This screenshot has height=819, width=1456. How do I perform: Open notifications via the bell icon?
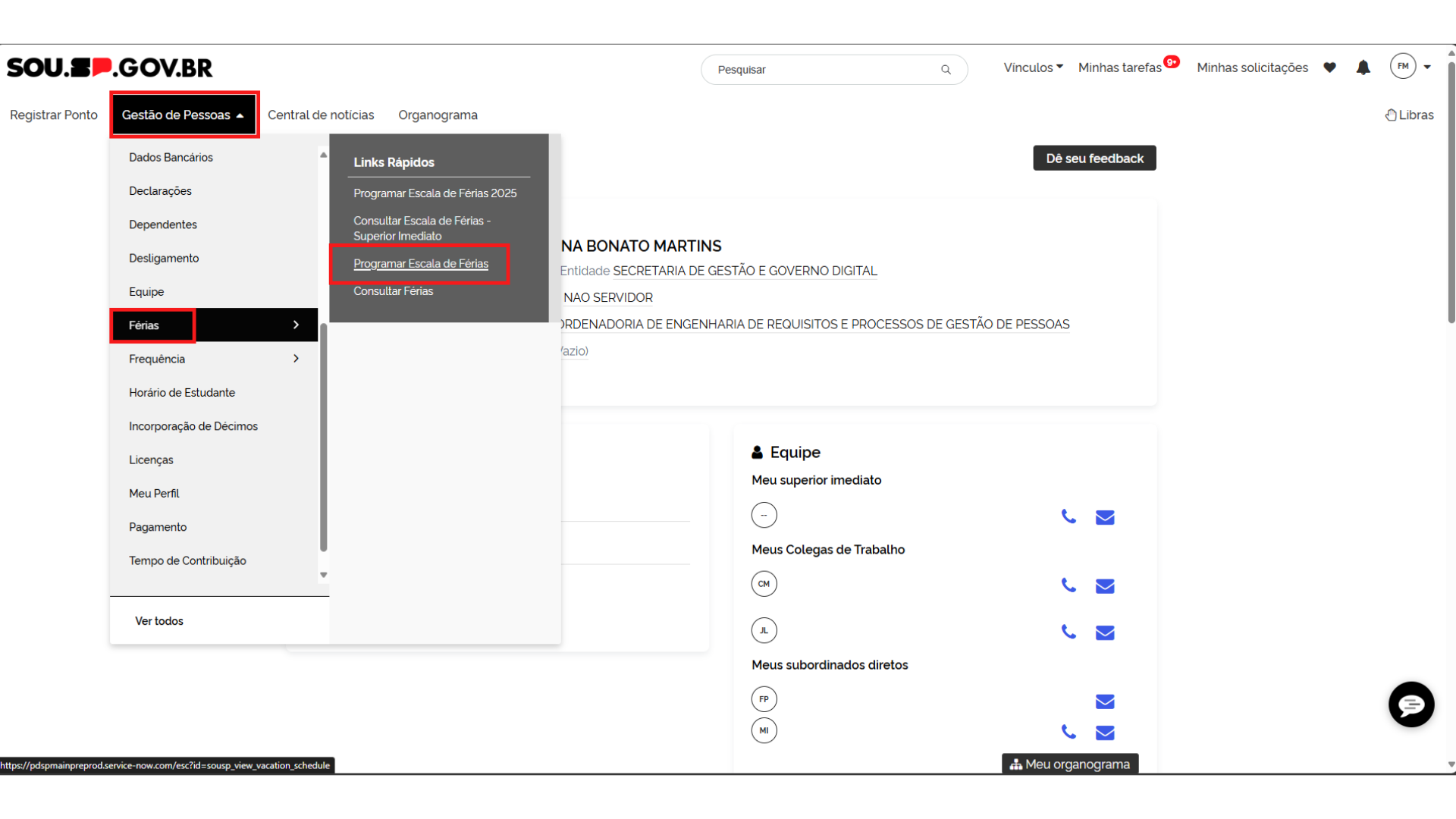click(x=1363, y=67)
